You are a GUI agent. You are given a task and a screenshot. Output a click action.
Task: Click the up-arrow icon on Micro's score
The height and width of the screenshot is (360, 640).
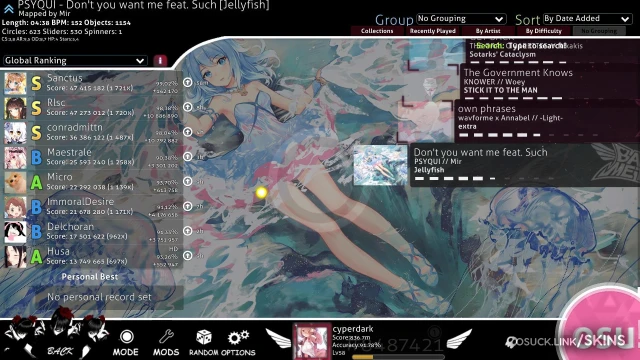click(187, 181)
